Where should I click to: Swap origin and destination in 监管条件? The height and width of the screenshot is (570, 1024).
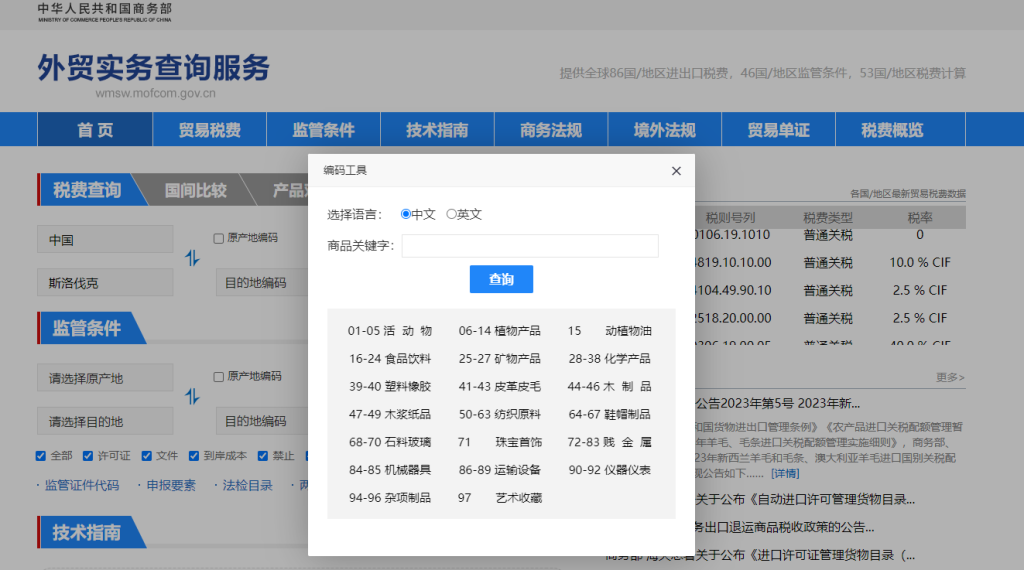(192, 396)
